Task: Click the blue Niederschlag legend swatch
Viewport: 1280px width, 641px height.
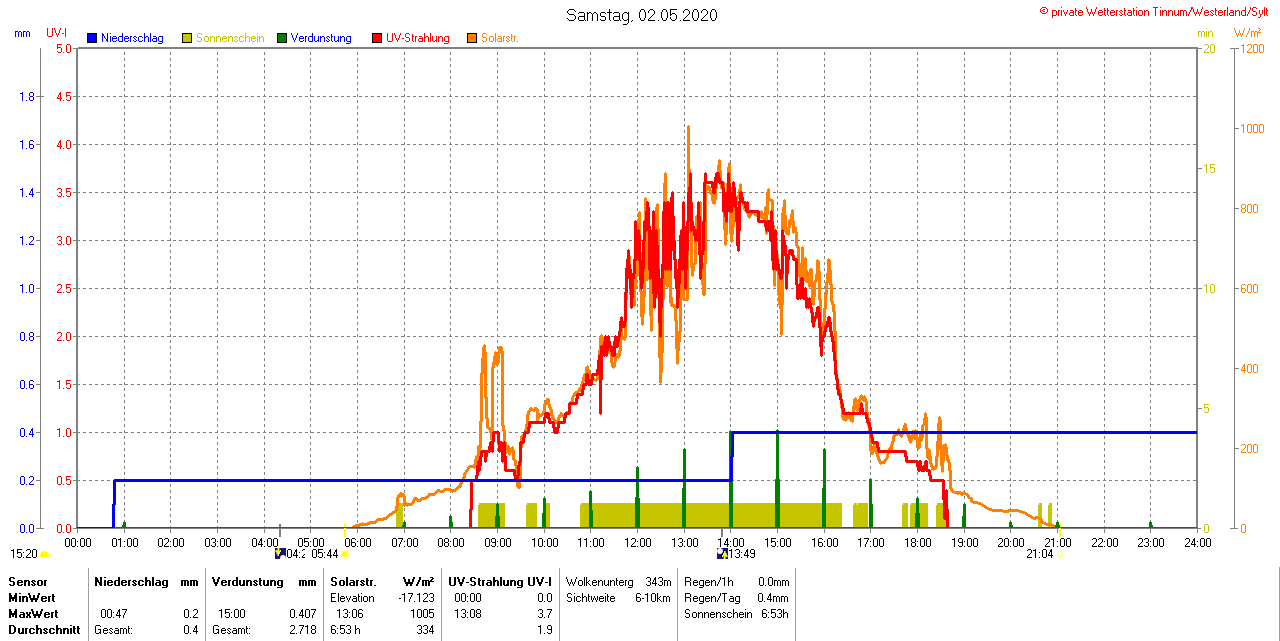Action: pyautogui.click(x=92, y=38)
